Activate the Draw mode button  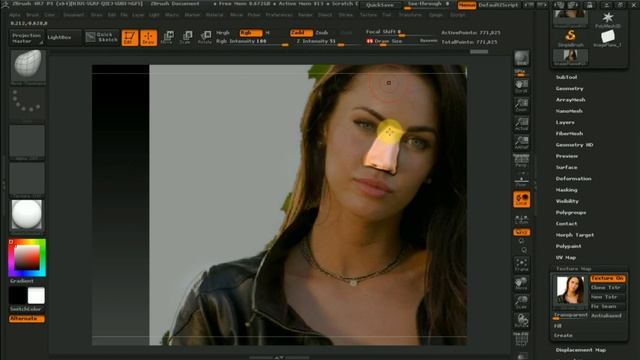(149, 38)
